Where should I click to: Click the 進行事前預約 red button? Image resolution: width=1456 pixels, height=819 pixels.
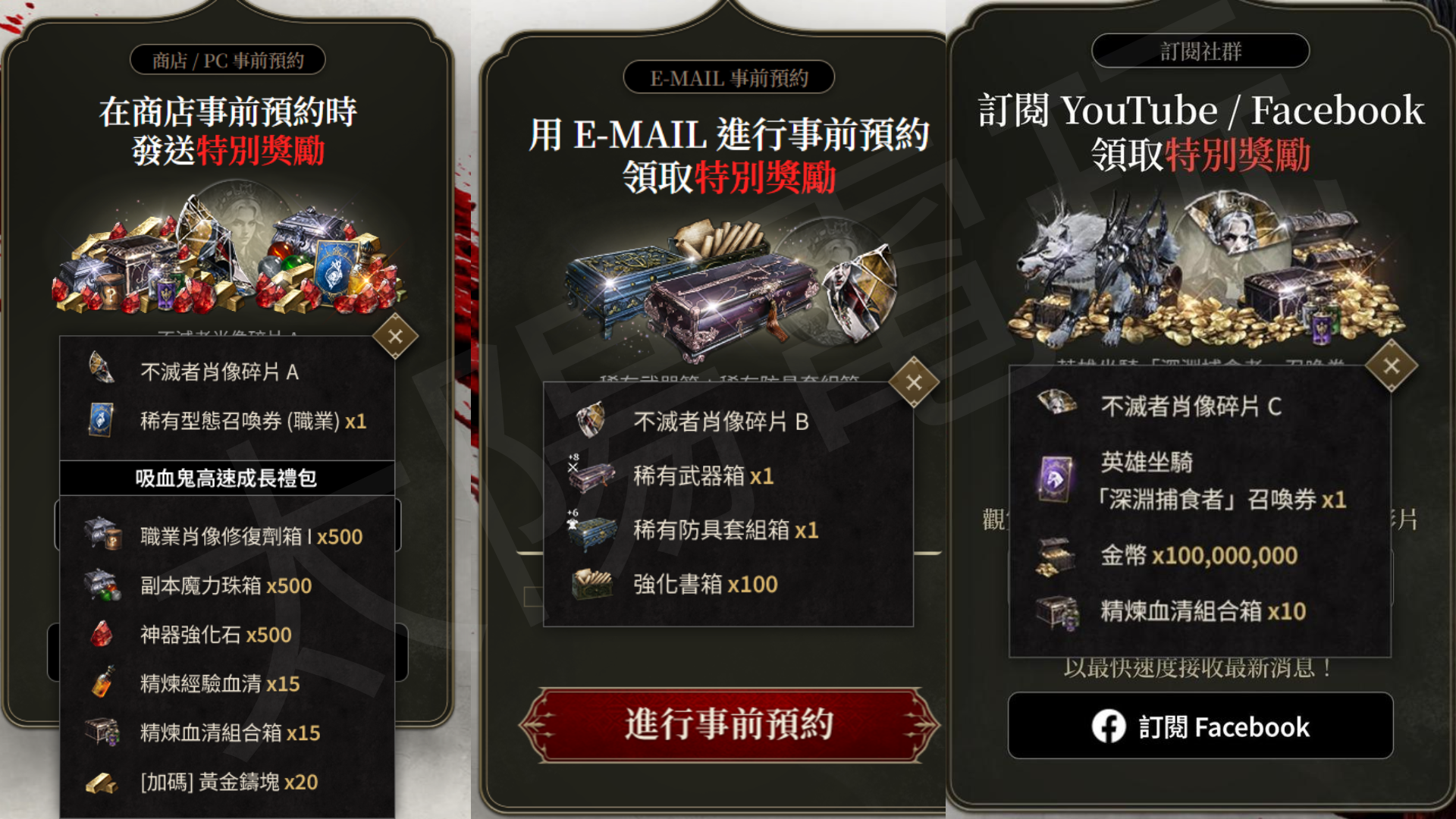pos(729,724)
